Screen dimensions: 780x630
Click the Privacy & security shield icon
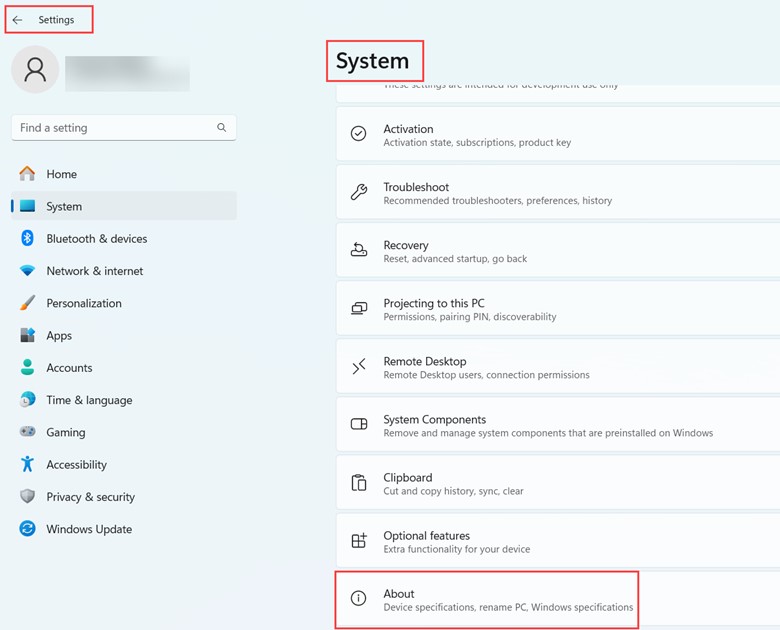click(x=27, y=496)
